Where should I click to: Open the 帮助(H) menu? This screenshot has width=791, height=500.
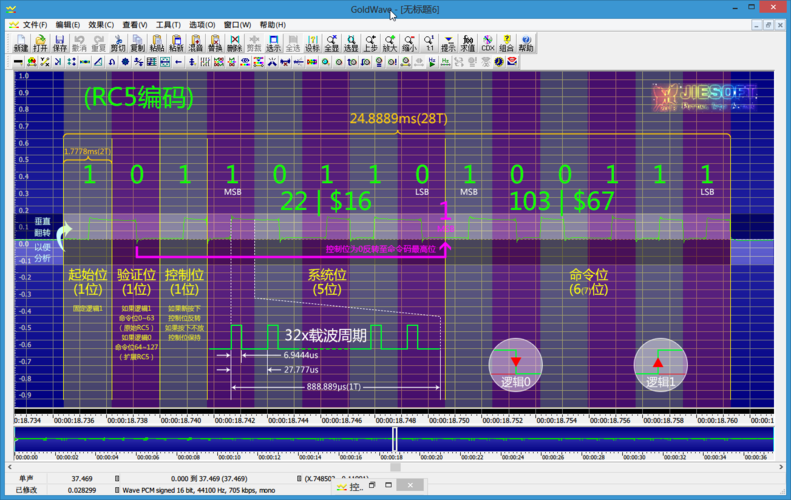272,25
